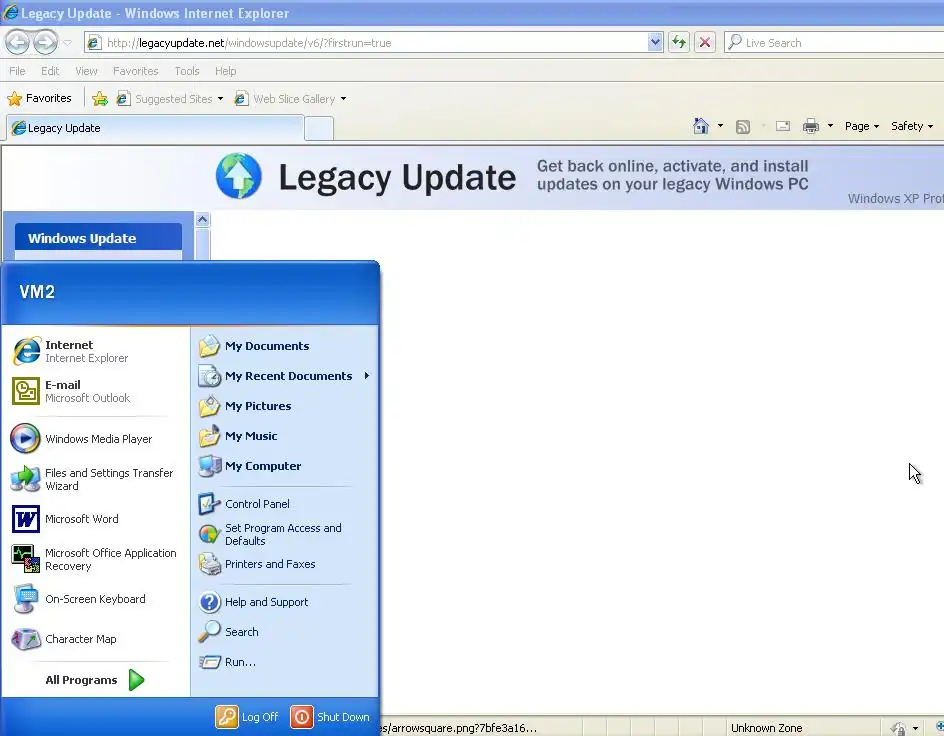Viewport: 944px width, 736px height.
Task: Open the Page menu dropdown
Action: click(862, 126)
